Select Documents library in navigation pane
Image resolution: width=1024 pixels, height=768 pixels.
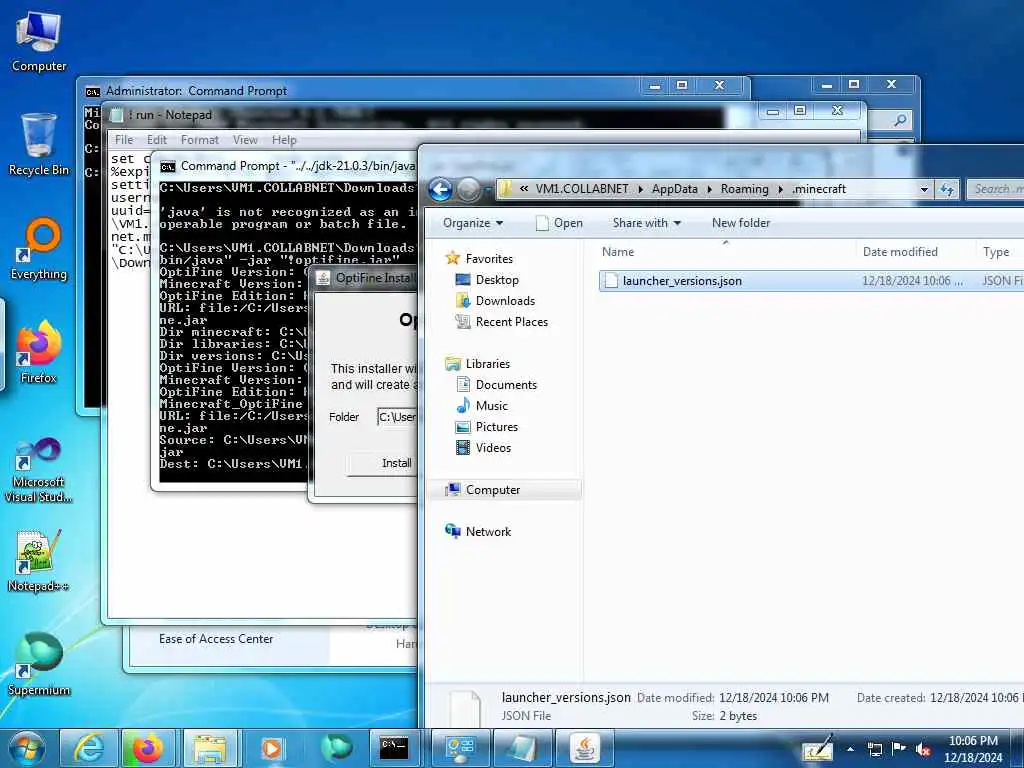click(x=506, y=385)
